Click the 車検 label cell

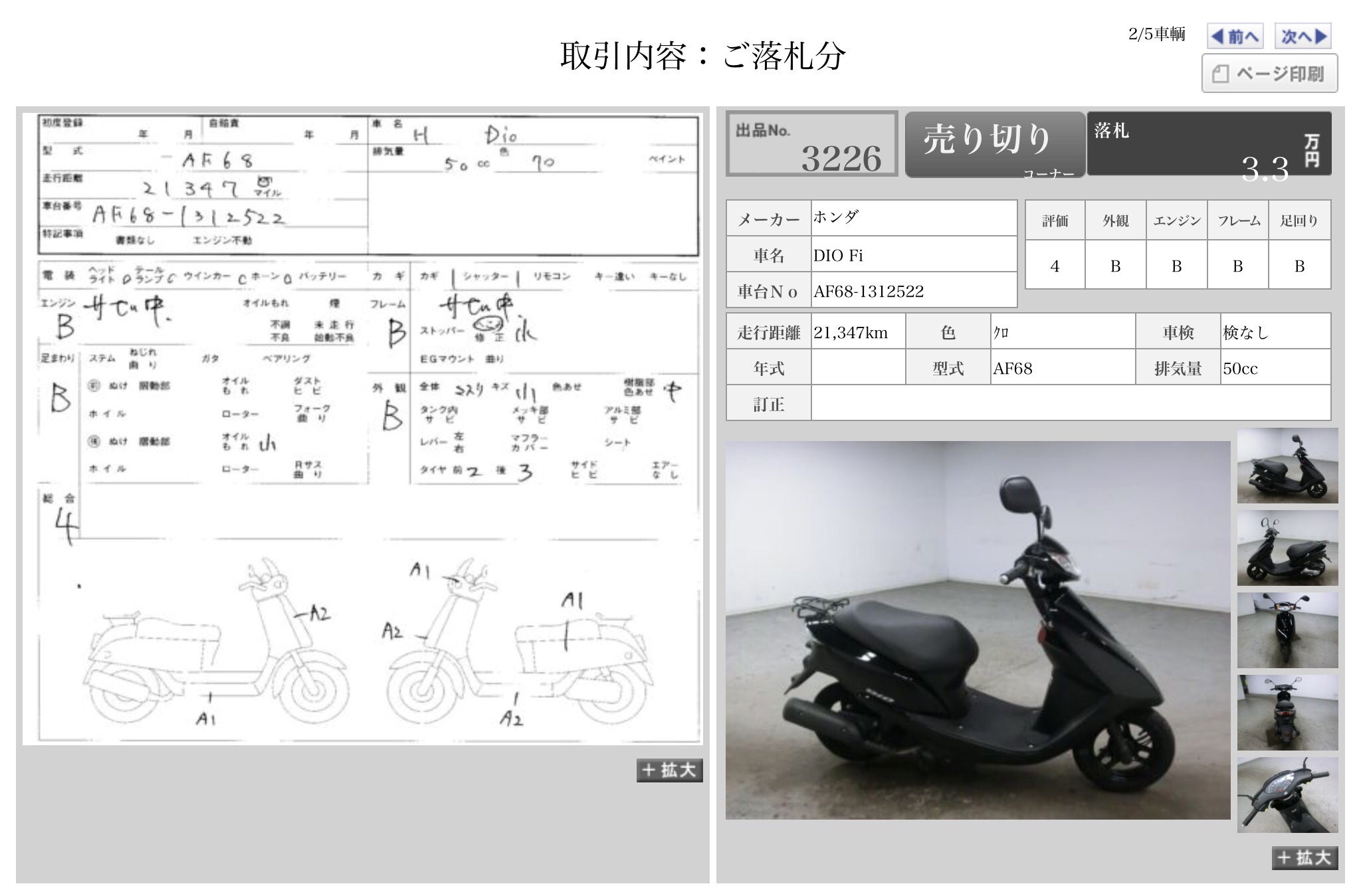(1178, 332)
